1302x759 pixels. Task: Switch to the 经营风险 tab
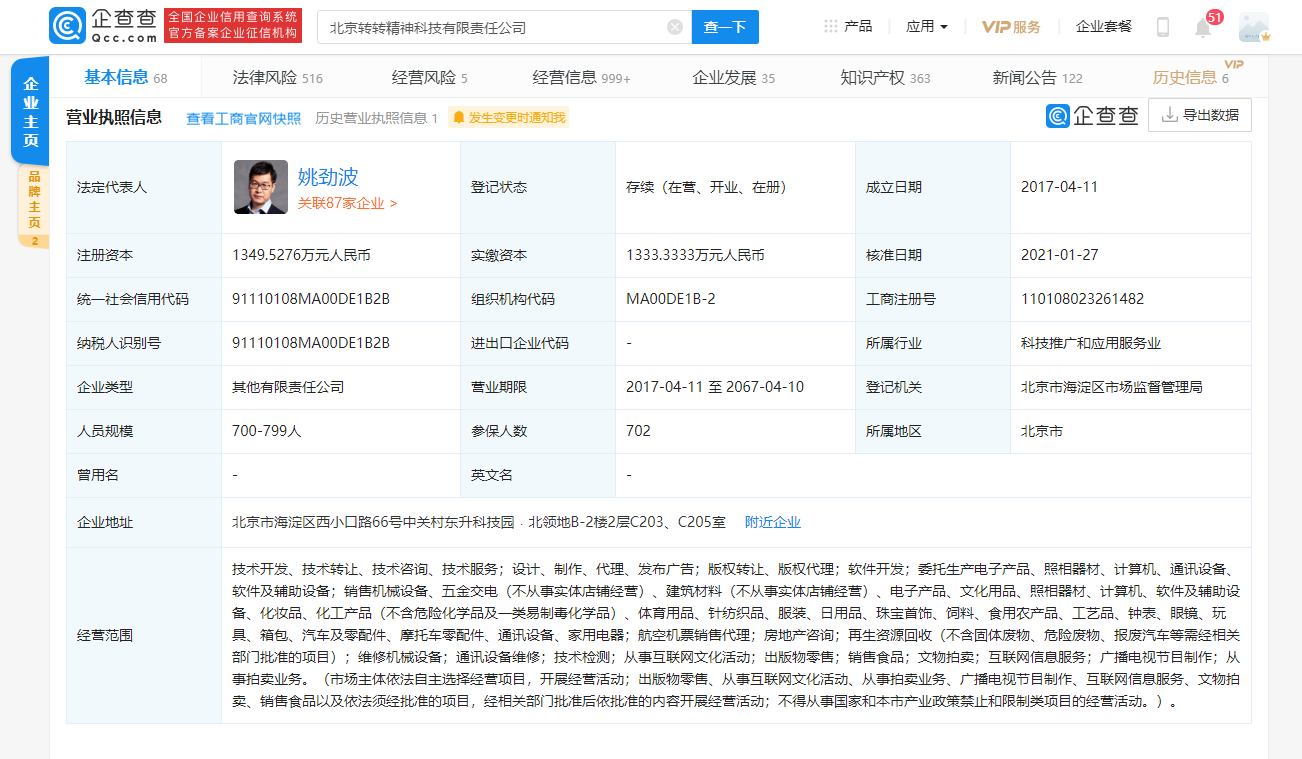coord(429,78)
